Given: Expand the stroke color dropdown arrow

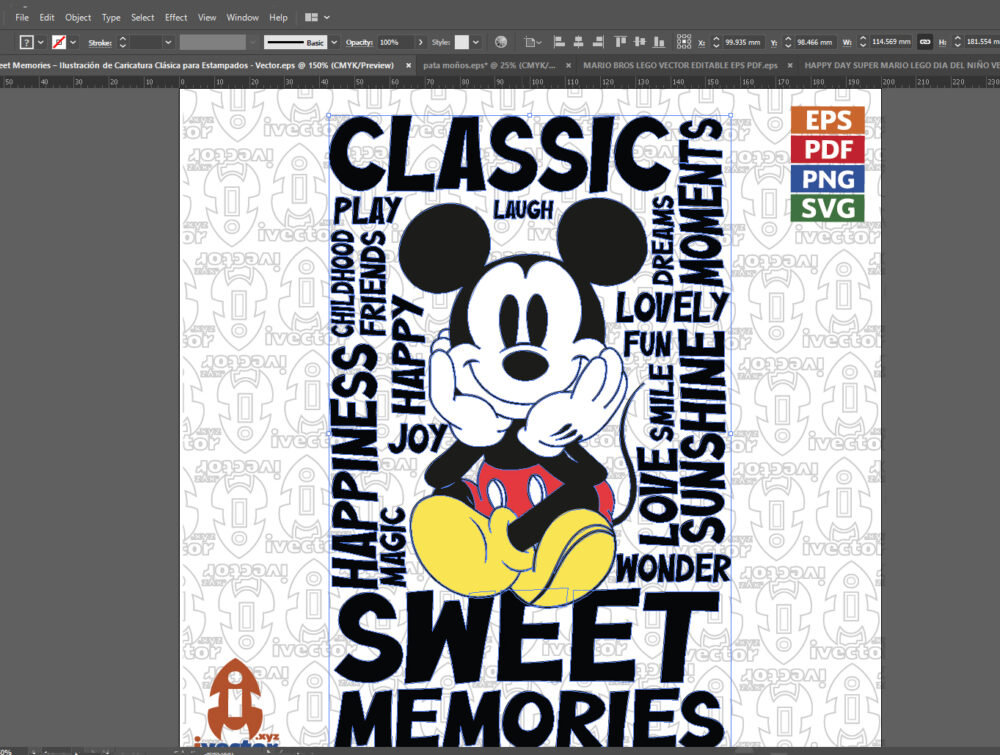Looking at the screenshot, I should click(73, 42).
